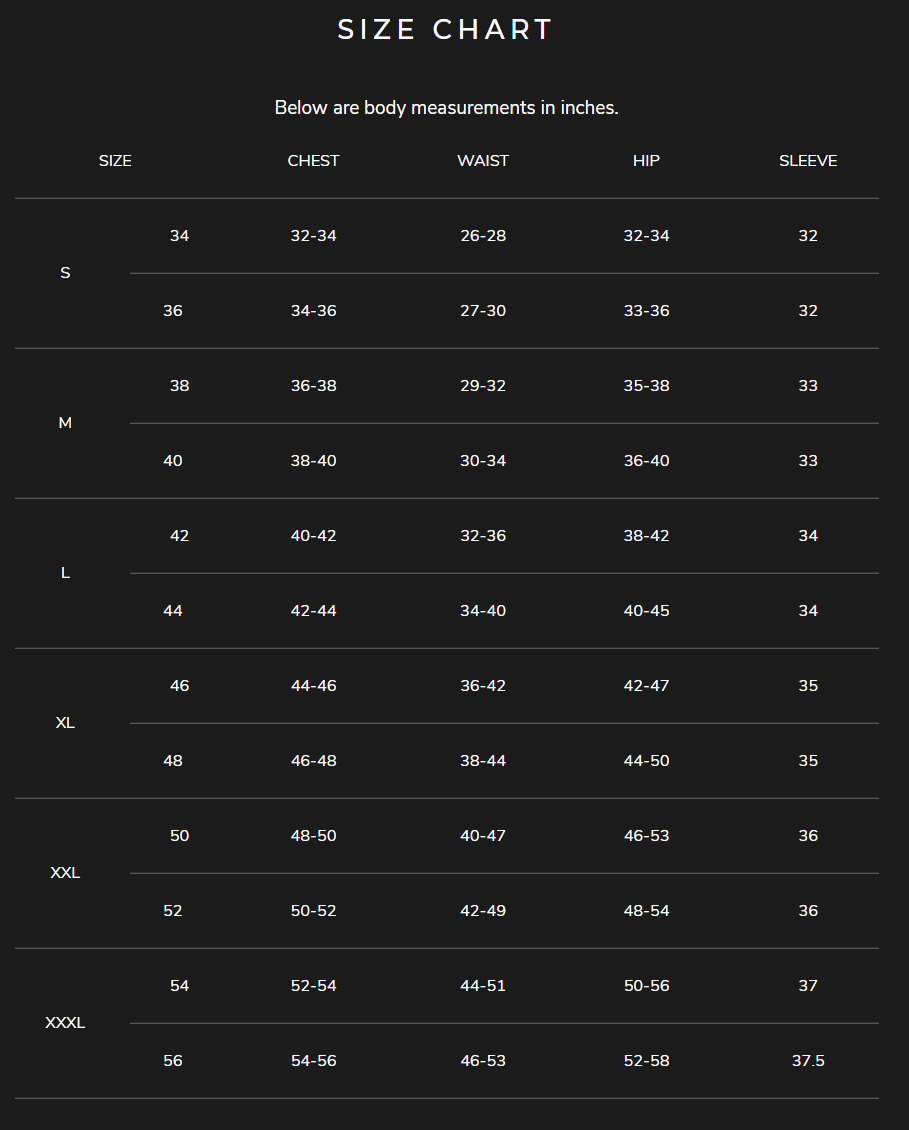
Task: Select the S size label
Action: [x=65, y=273]
